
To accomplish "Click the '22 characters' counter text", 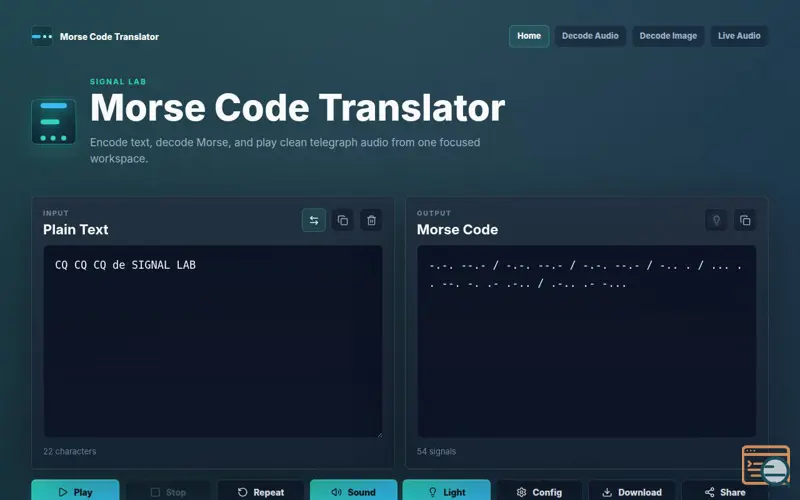I will click(x=70, y=452).
